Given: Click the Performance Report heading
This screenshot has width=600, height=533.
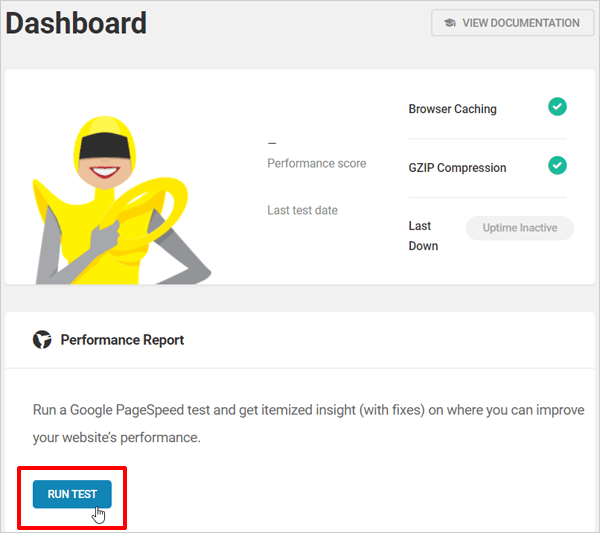Looking at the screenshot, I should 122,340.
